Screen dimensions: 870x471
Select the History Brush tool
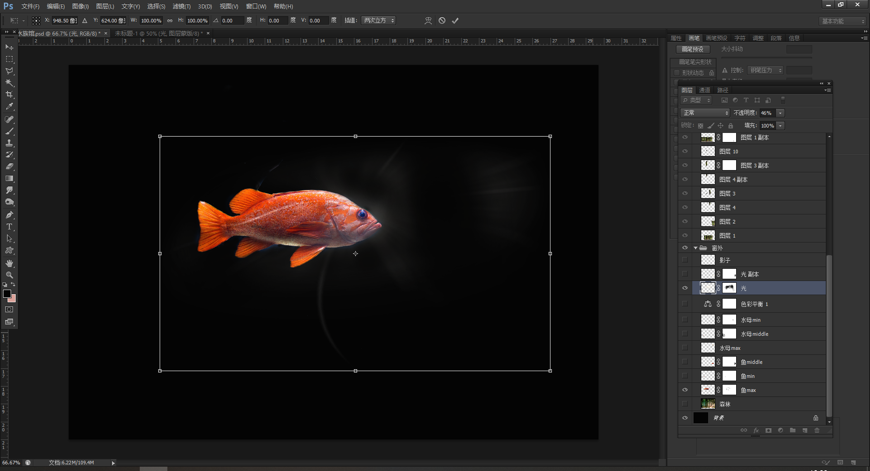(x=9, y=155)
